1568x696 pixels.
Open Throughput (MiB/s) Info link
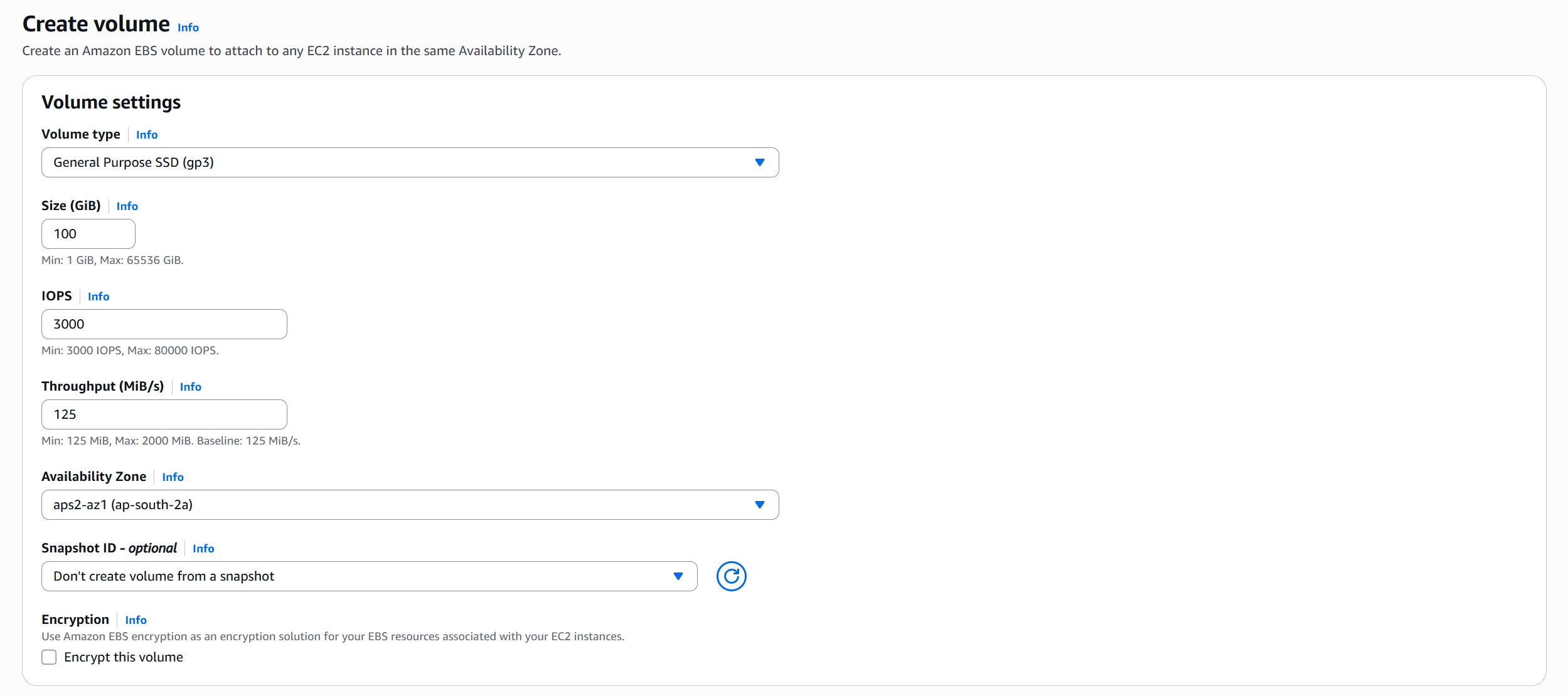point(190,387)
